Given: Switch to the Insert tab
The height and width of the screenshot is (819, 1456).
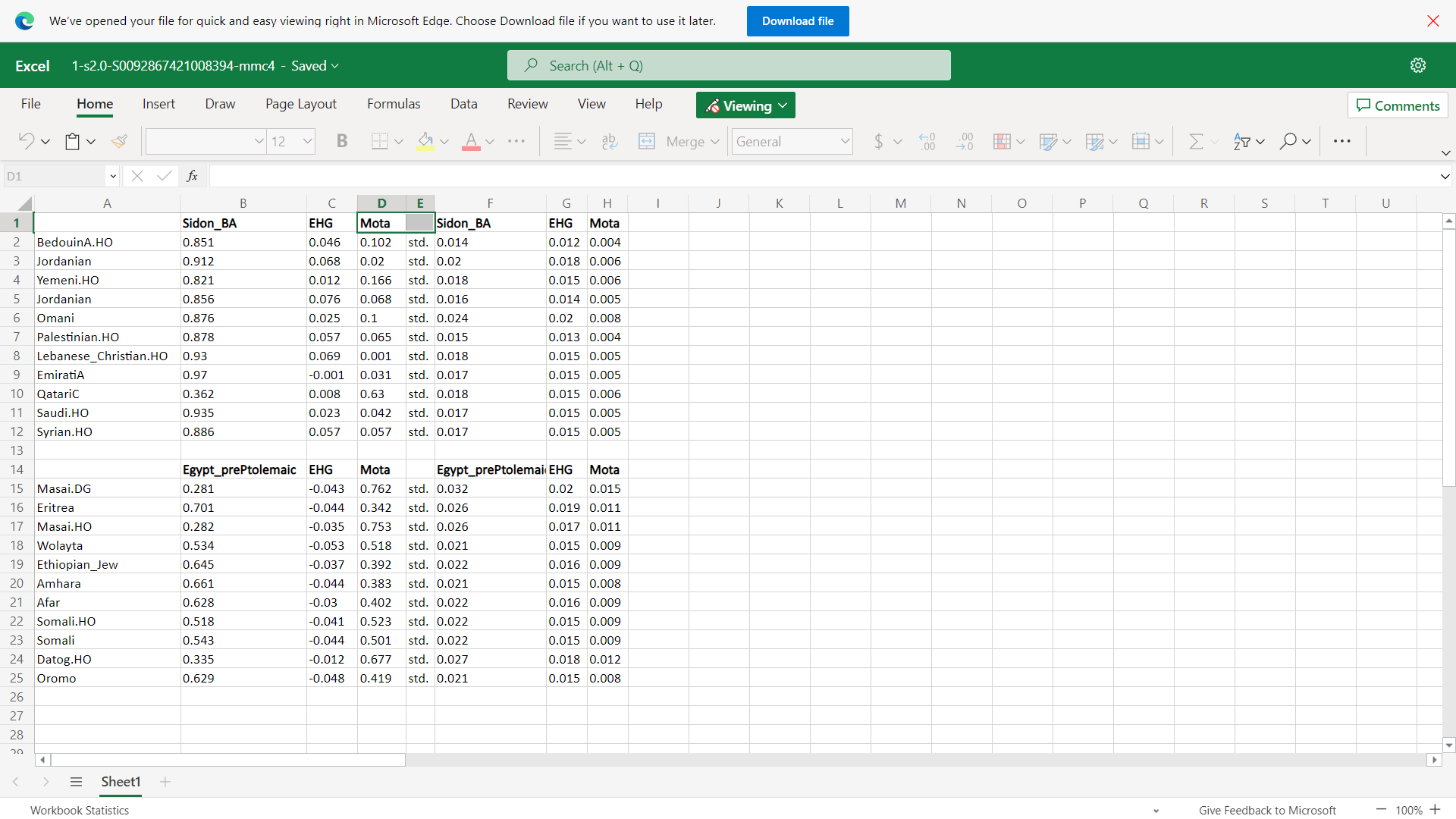Looking at the screenshot, I should click(158, 104).
